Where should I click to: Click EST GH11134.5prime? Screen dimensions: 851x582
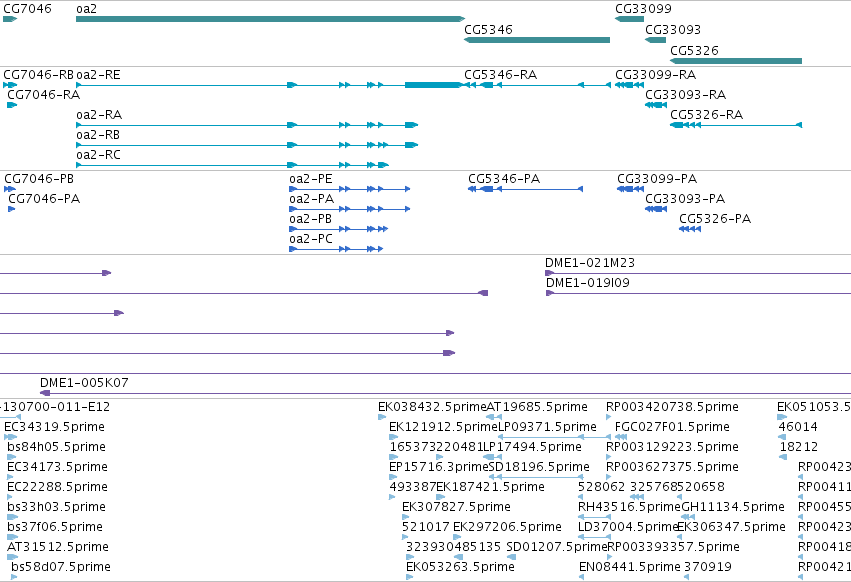tap(733, 507)
